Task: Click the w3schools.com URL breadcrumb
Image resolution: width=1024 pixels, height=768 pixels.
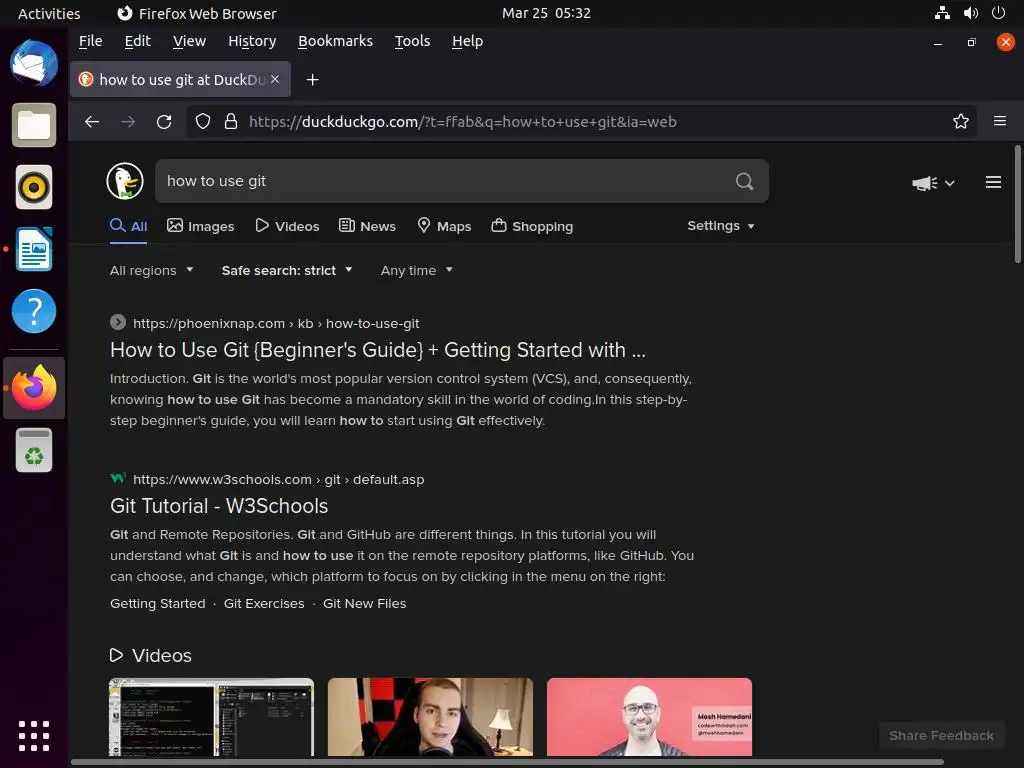Action: point(279,479)
